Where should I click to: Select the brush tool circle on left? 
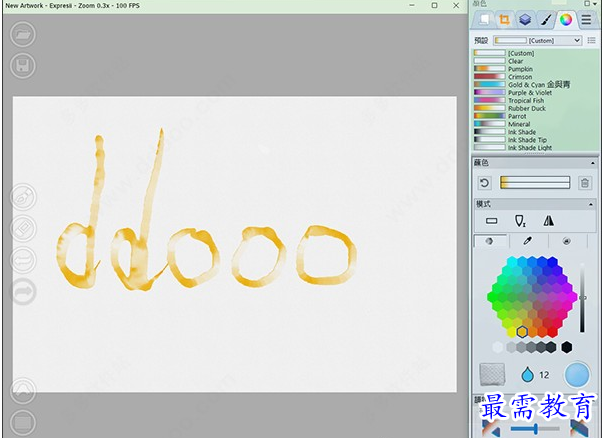point(23,197)
